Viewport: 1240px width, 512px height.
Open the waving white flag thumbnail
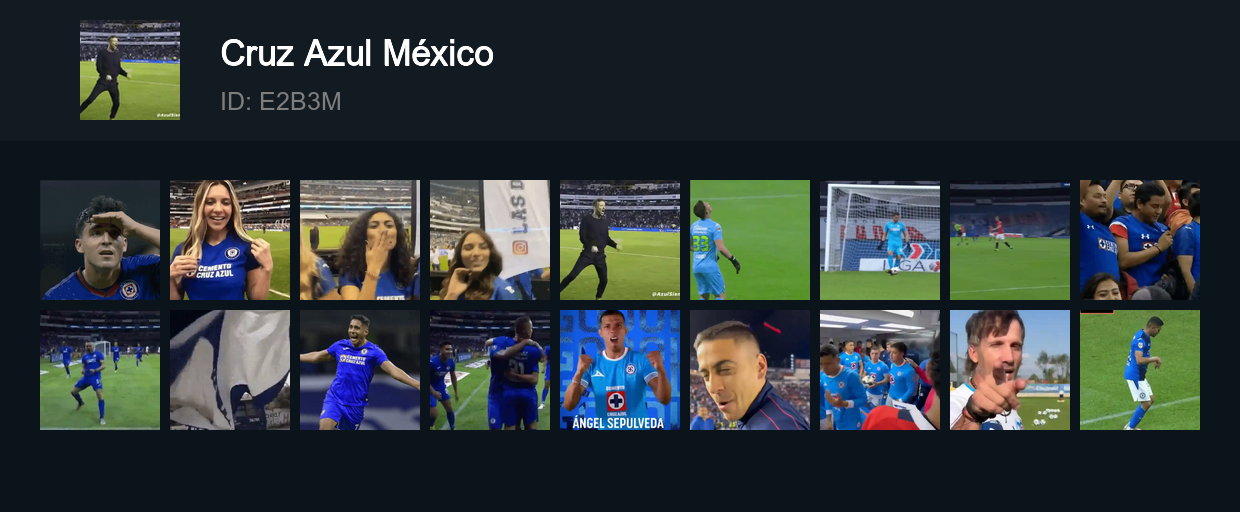point(230,370)
